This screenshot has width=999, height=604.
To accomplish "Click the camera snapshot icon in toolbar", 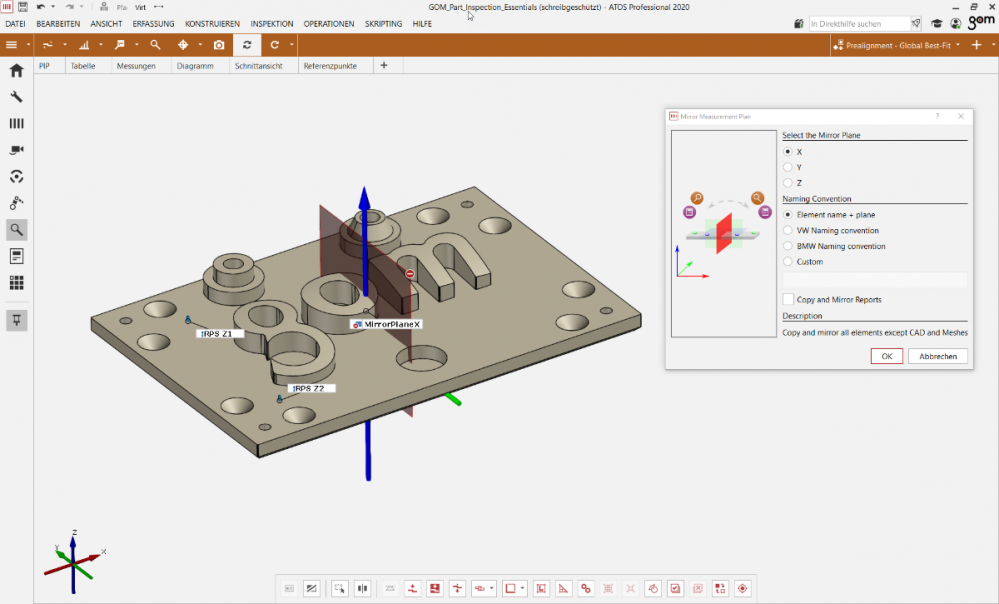I will tap(219, 45).
